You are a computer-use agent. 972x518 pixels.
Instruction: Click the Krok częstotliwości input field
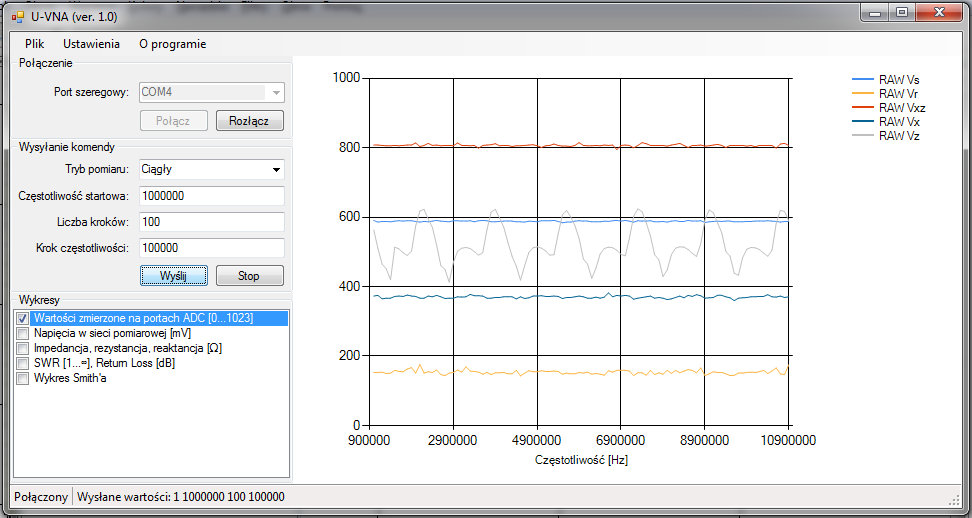[211, 247]
